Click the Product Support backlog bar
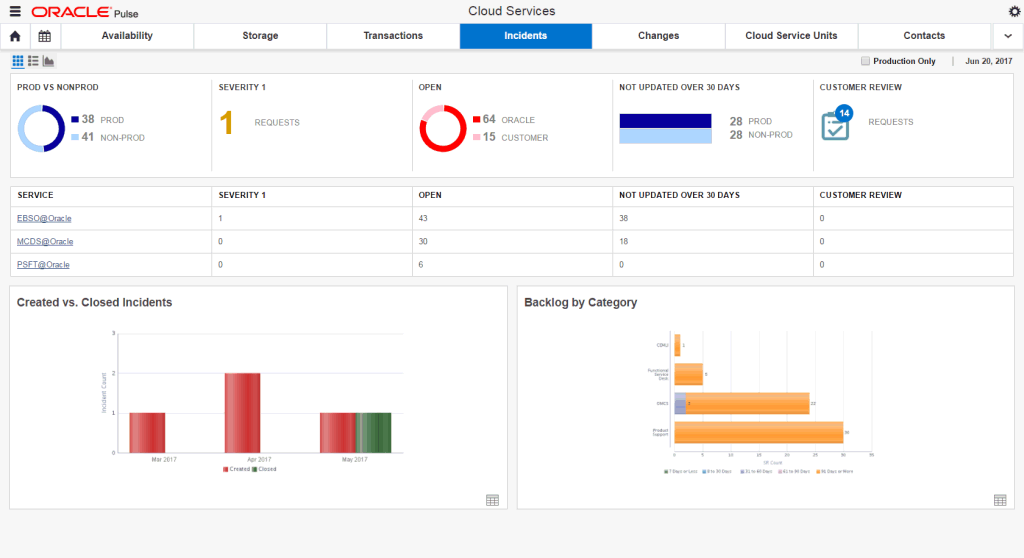This screenshot has width=1024, height=558. (759, 433)
